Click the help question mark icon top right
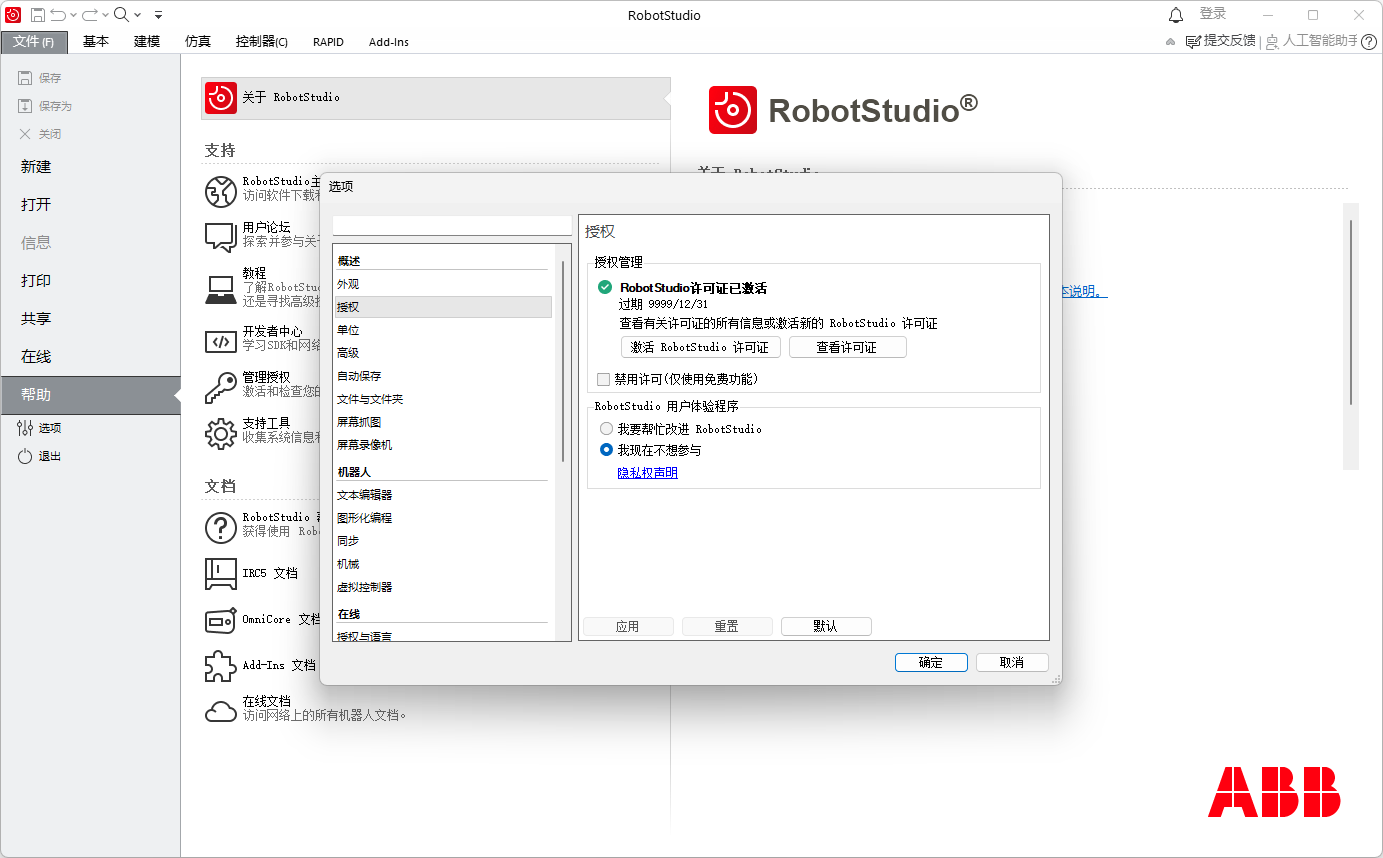1383x858 pixels. click(x=1369, y=41)
